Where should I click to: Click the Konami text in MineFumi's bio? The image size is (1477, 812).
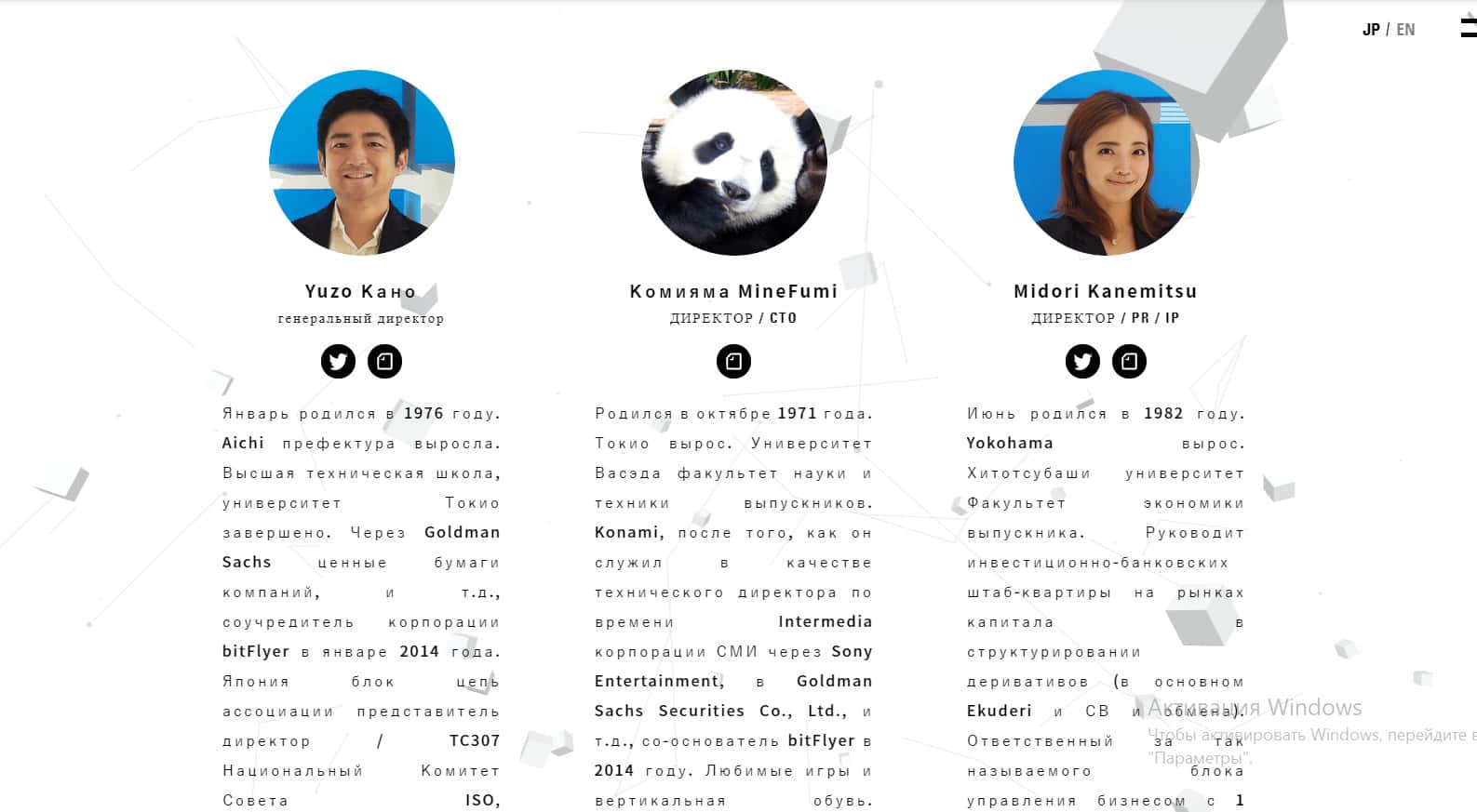pyautogui.click(x=629, y=533)
